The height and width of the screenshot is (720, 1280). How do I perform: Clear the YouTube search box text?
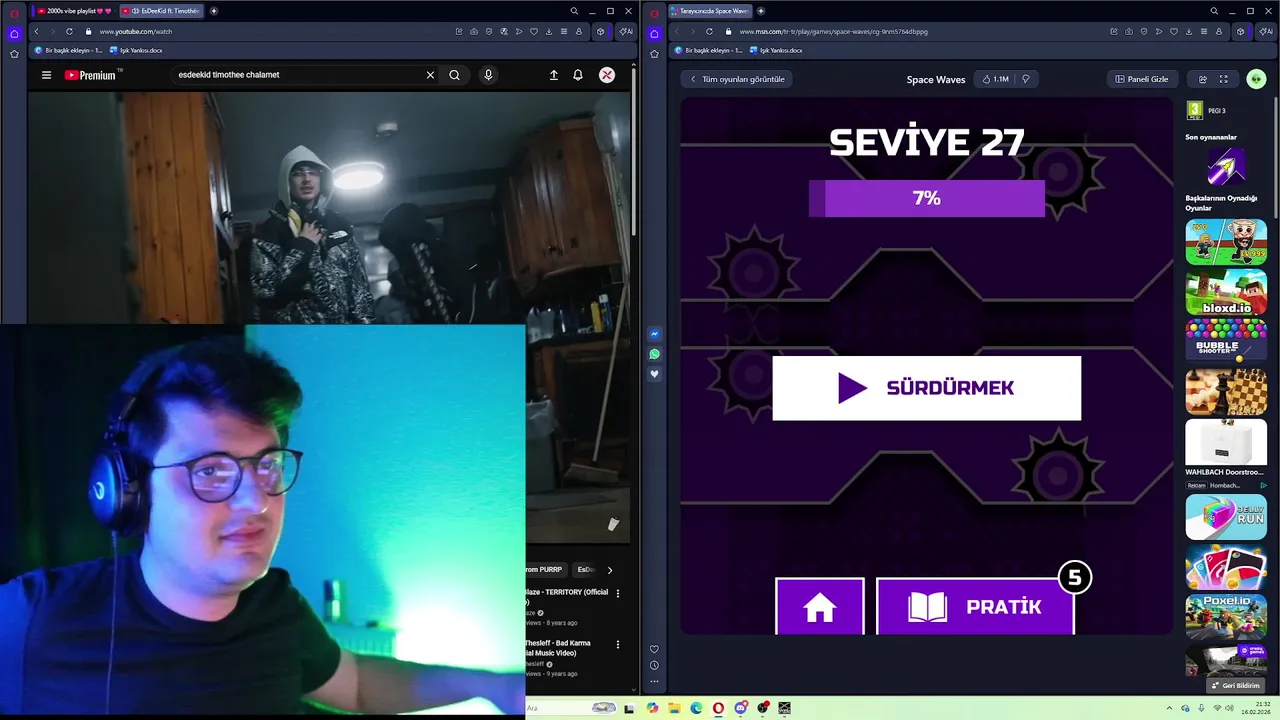430,75
